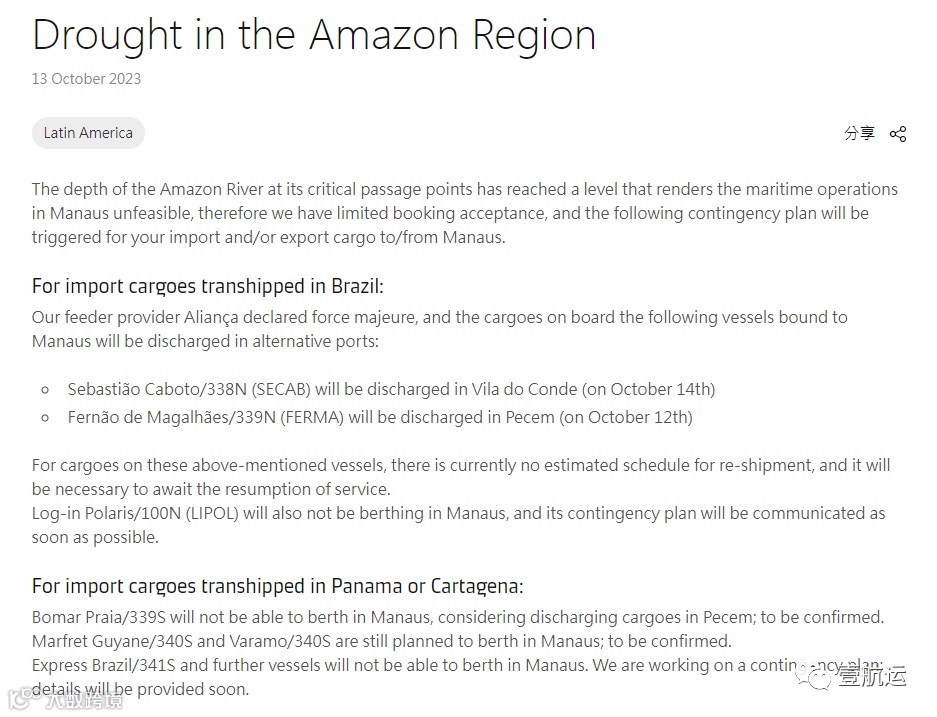Click the Amazon River depth intro paragraph

coord(465,213)
